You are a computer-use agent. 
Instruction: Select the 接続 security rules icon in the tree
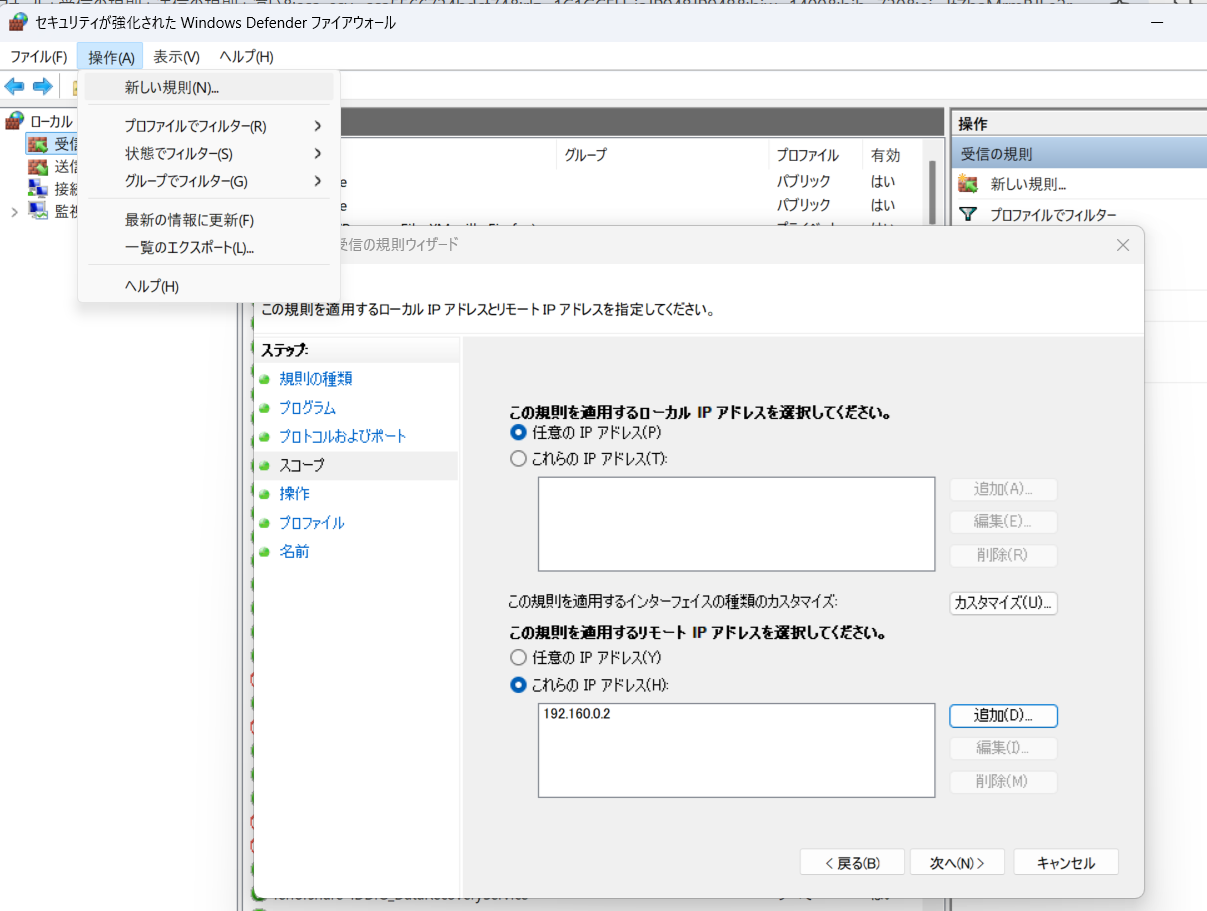[x=38, y=188]
